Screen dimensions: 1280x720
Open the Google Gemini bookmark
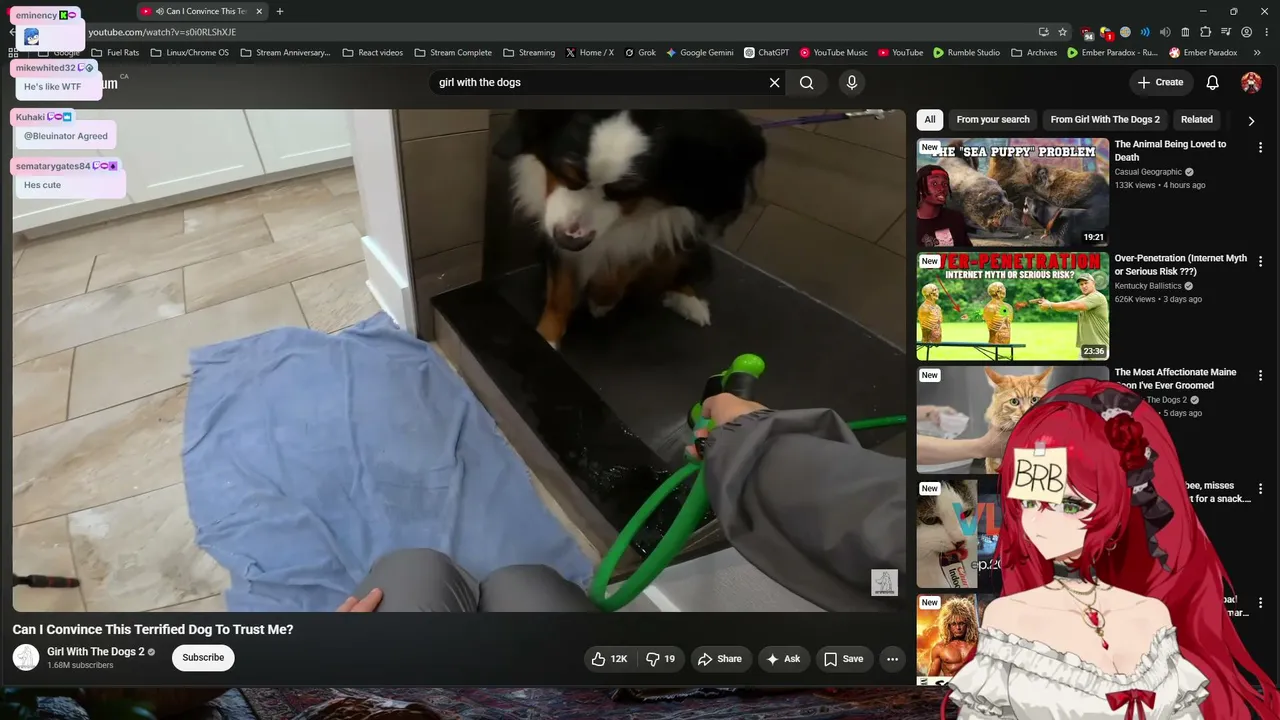[700, 53]
